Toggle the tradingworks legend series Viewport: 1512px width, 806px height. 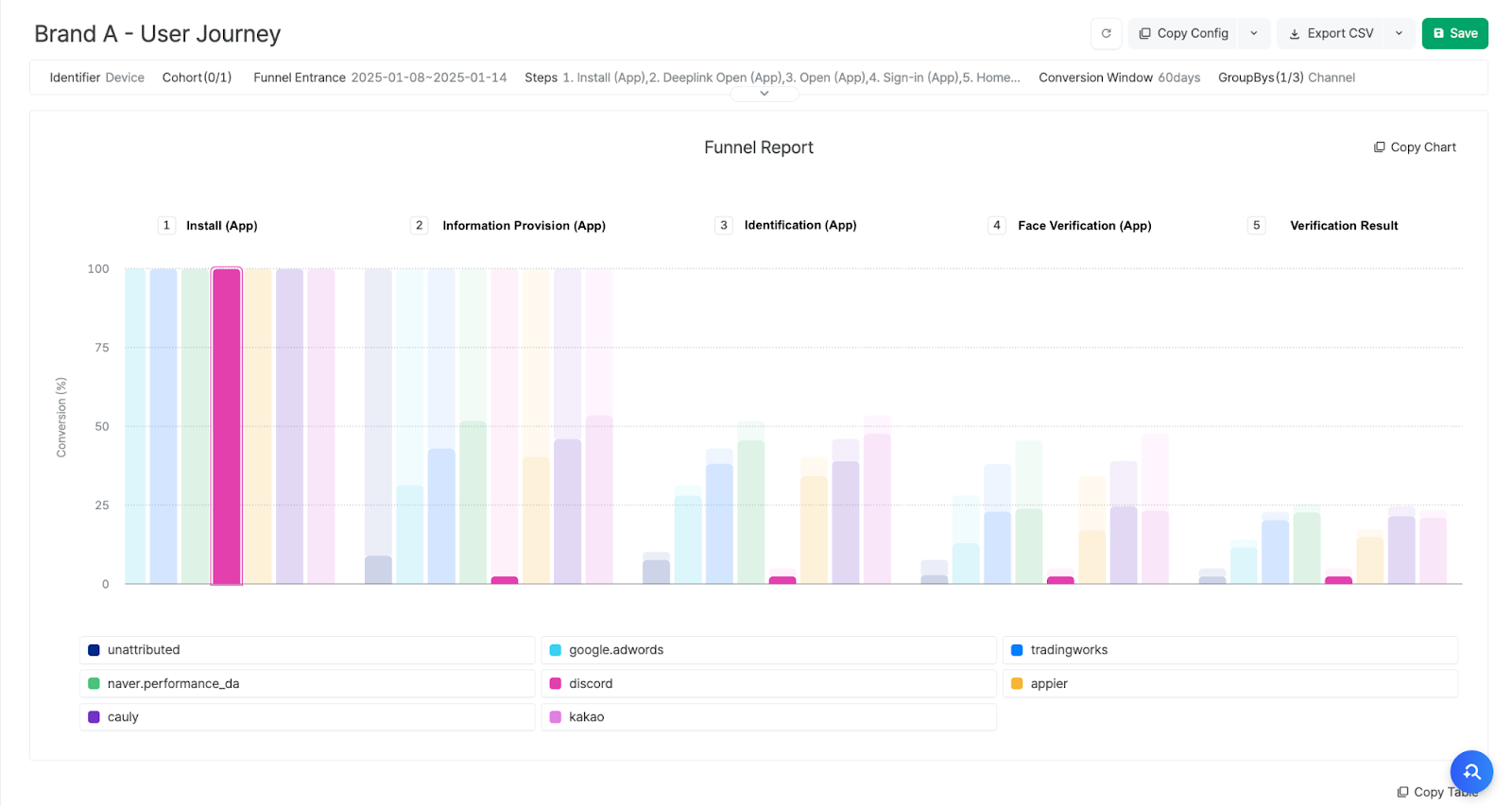point(1068,650)
